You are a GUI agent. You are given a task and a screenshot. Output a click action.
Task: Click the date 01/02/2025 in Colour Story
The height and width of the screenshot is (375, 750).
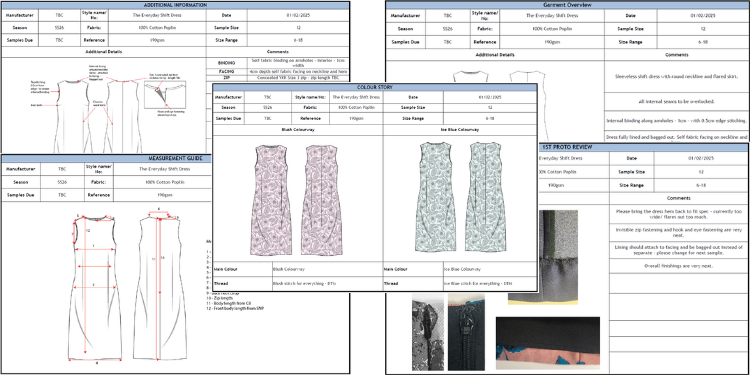pyautogui.click(x=490, y=97)
